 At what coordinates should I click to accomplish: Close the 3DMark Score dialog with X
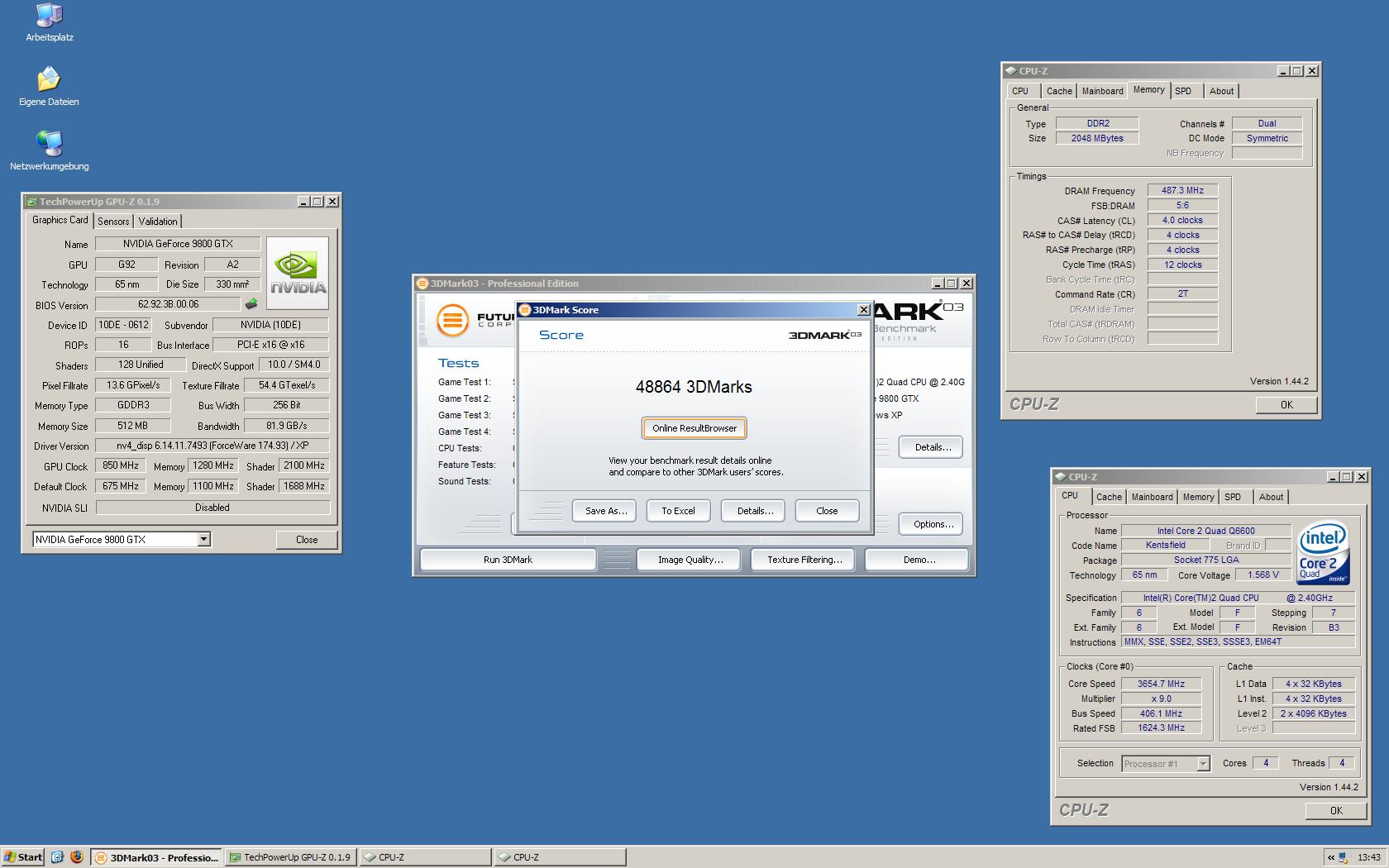[863, 310]
